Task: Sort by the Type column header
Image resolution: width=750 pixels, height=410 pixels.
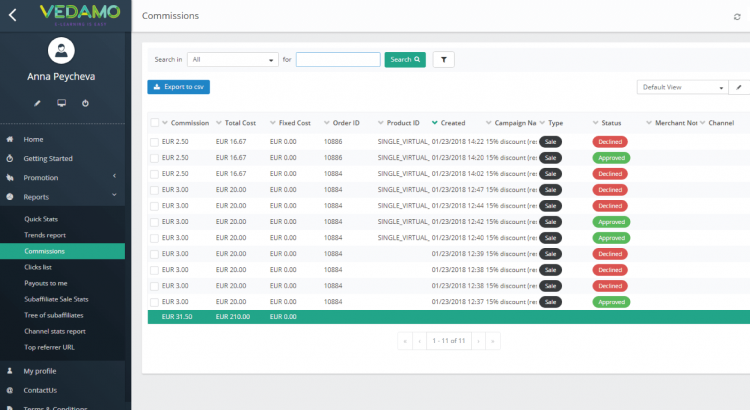Action: coord(555,123)
